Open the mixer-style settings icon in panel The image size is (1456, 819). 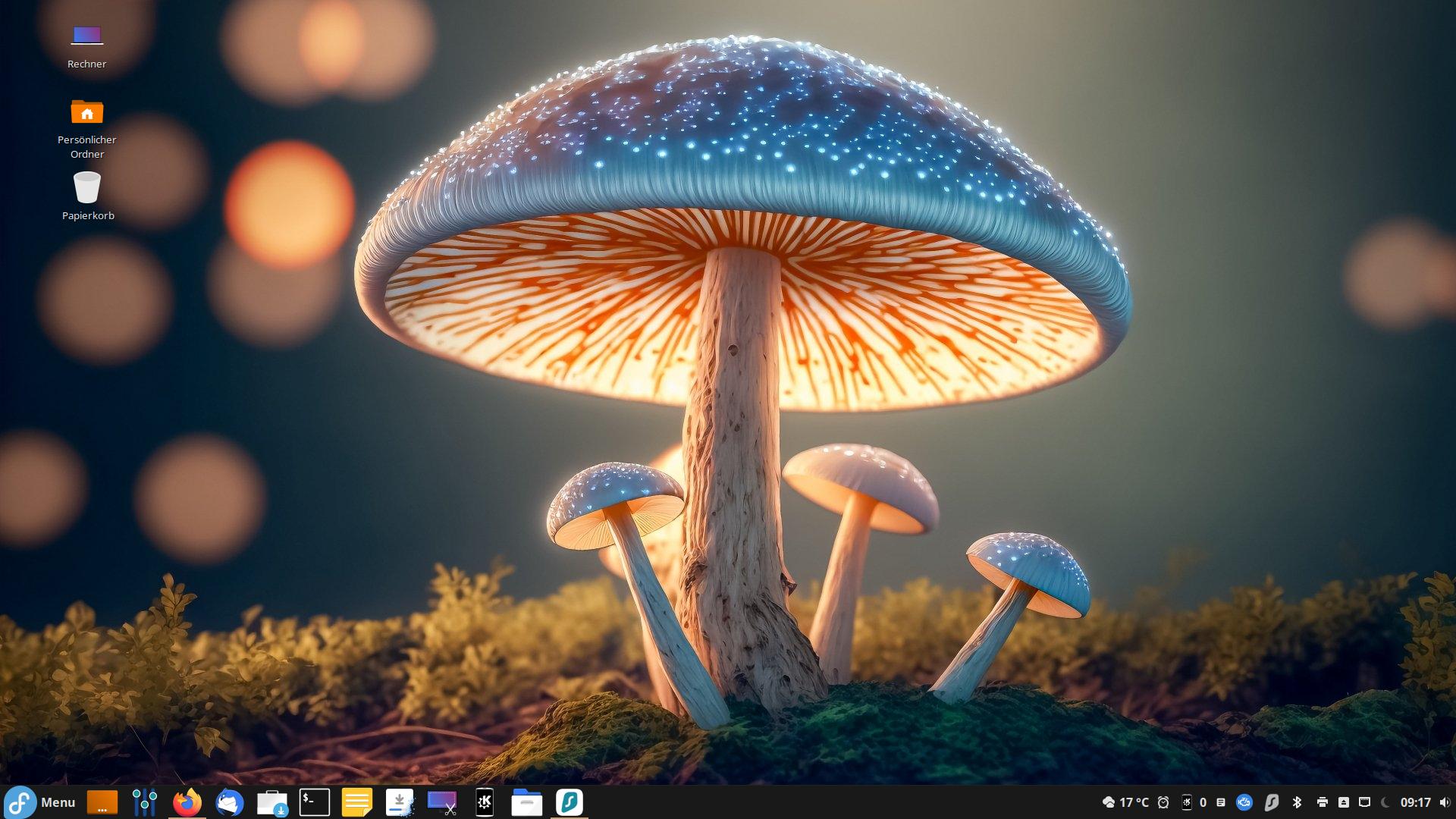pos(144,802)
